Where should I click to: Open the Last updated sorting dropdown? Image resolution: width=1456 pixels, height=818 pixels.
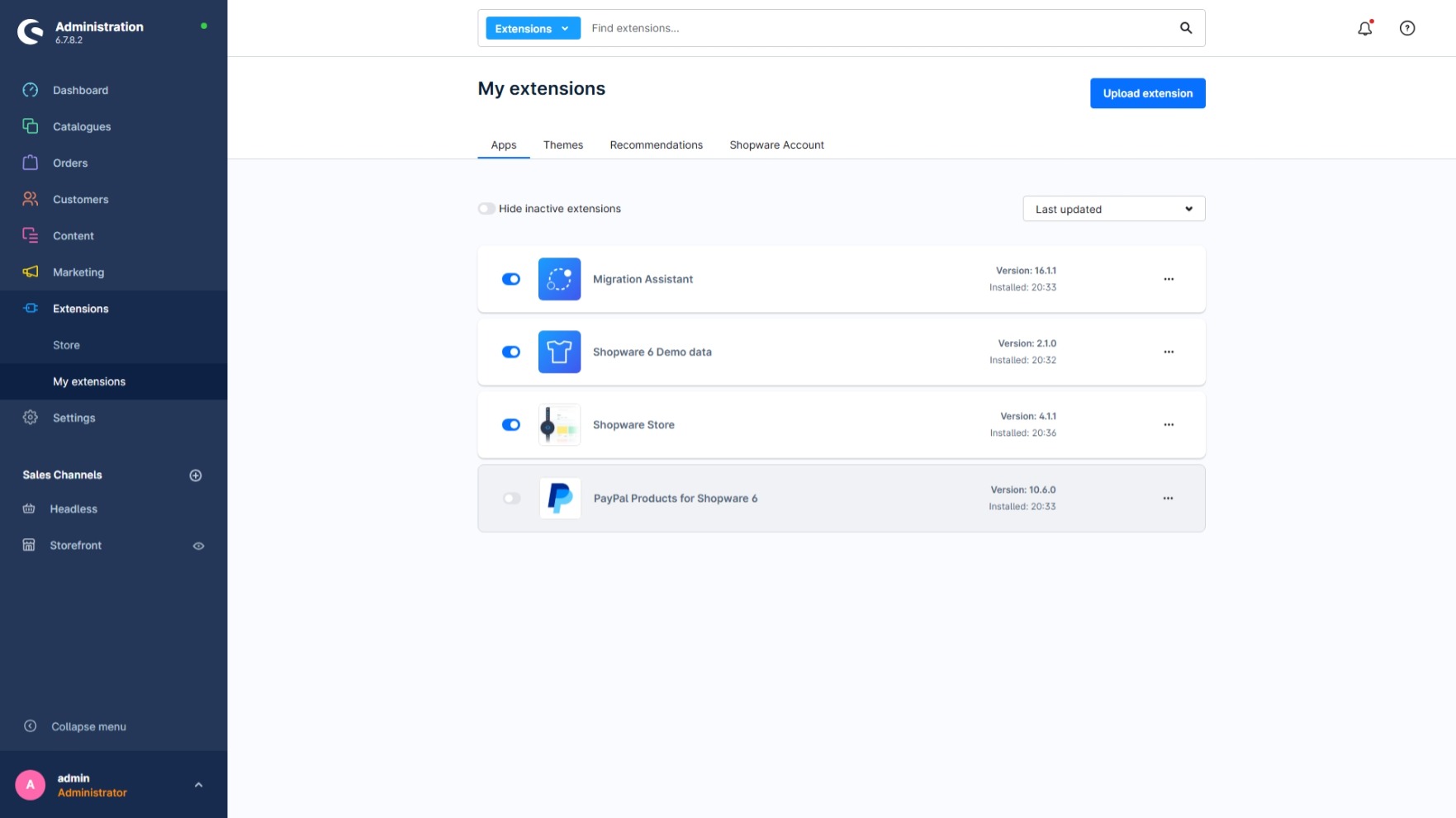(x=1112, y=209)
